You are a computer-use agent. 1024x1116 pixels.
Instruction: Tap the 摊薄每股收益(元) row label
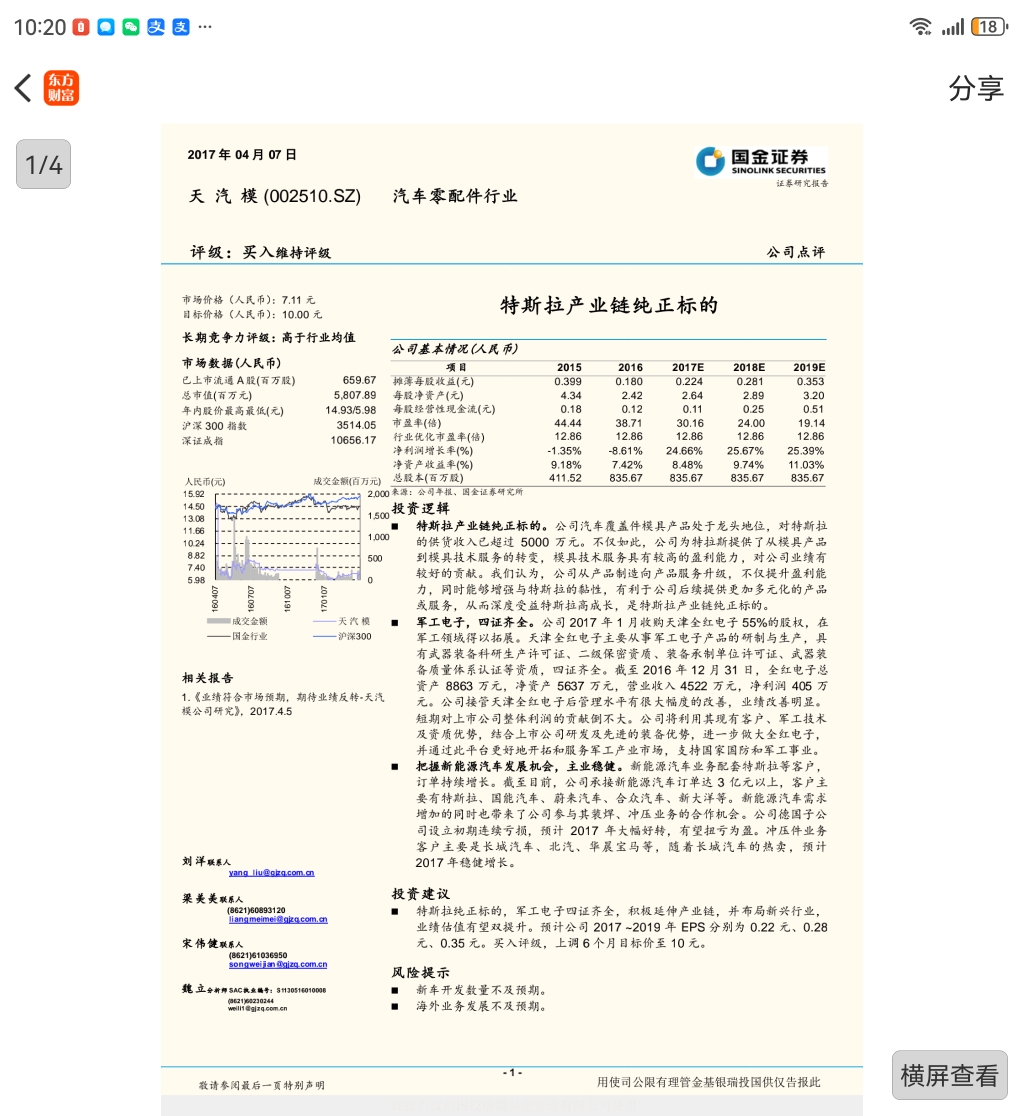pos(433,381)
